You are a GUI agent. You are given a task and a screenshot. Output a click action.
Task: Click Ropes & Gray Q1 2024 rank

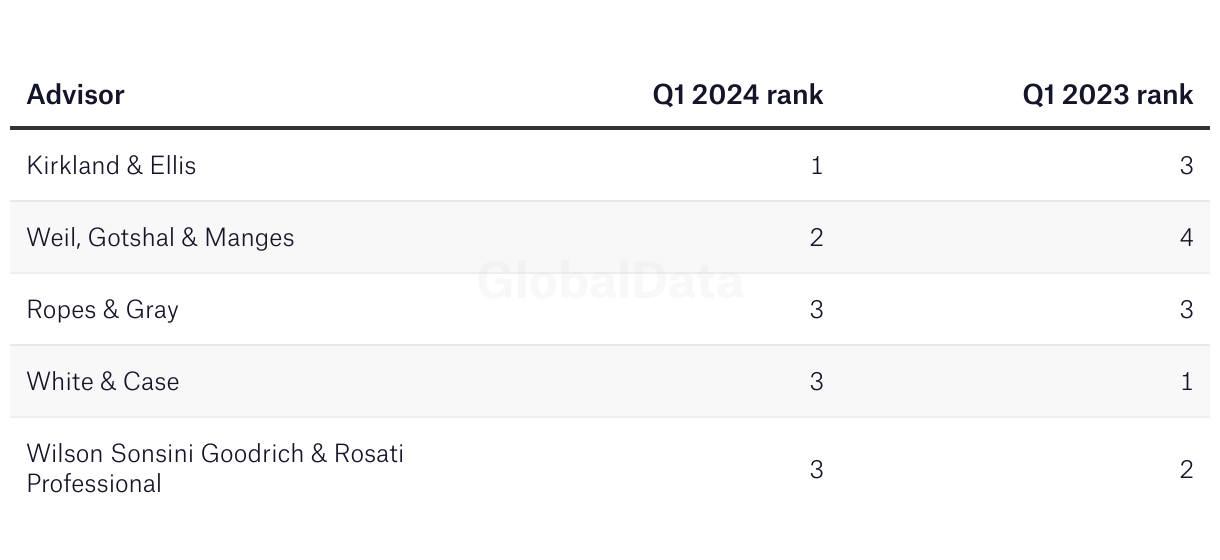[x=817, y=310]
